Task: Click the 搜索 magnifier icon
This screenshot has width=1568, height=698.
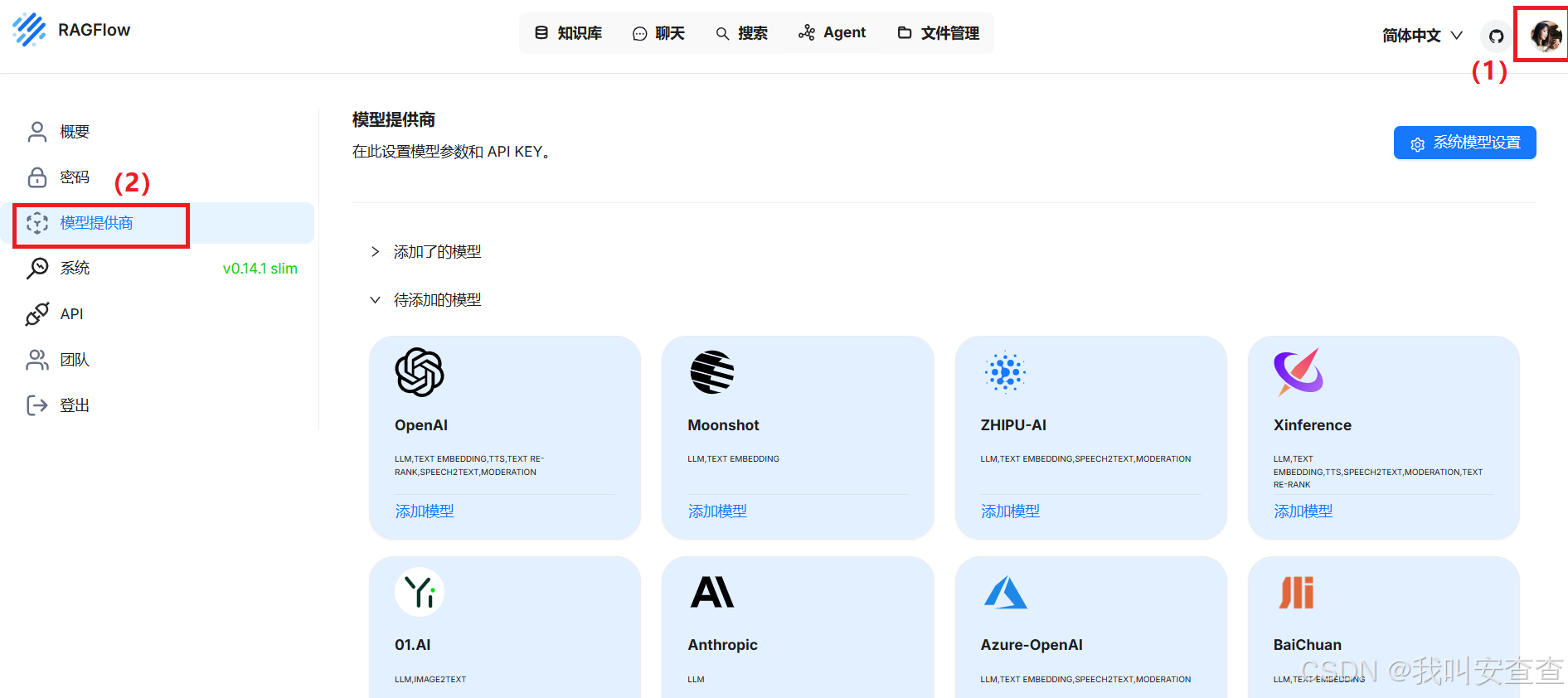Action: pos(722,34)
